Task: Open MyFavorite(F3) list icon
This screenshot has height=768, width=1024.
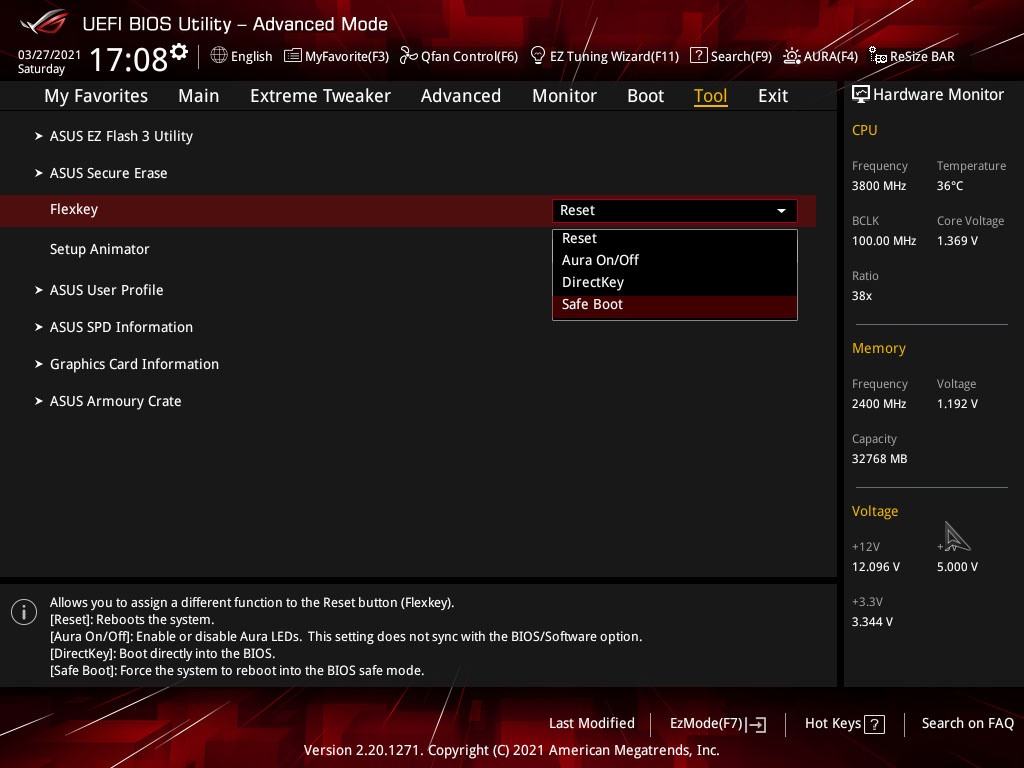Action: click(x=293, y=56)
